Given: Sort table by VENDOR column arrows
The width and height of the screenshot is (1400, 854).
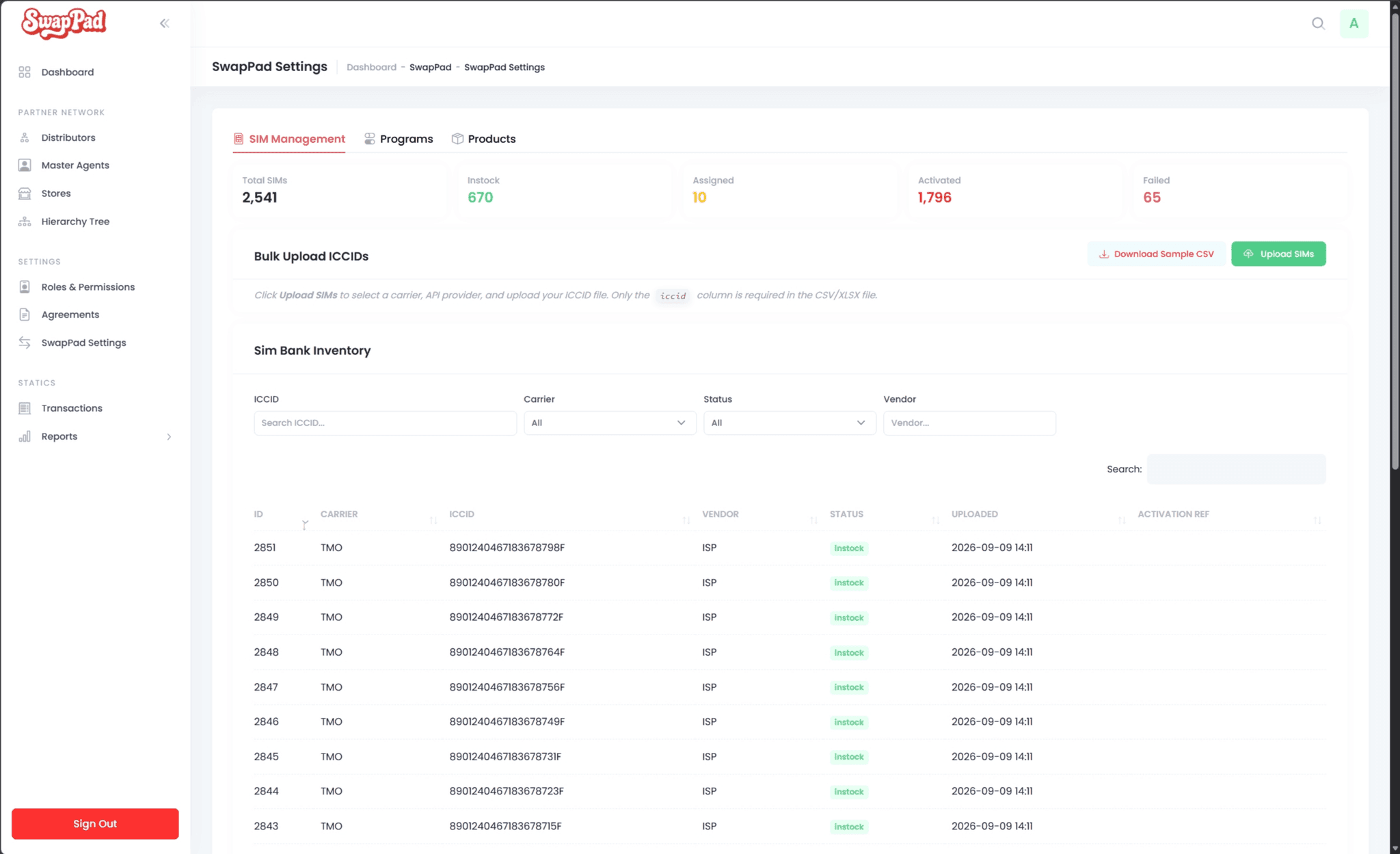Looking at the screenshot, I should click(813, 520).
